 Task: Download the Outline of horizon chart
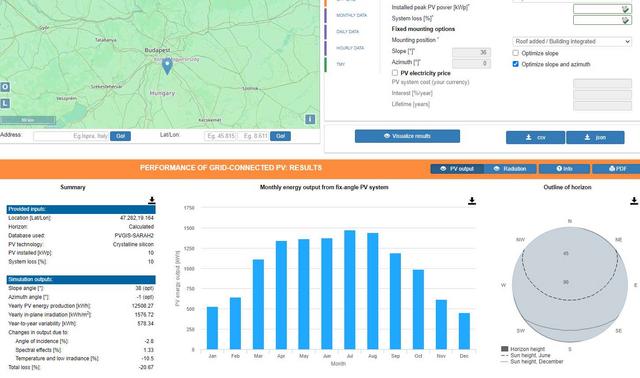(634, 201)
